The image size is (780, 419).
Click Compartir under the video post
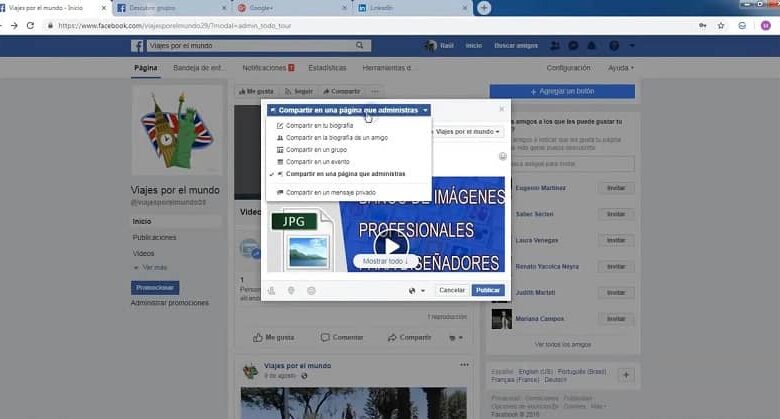[x=409, y=337]
